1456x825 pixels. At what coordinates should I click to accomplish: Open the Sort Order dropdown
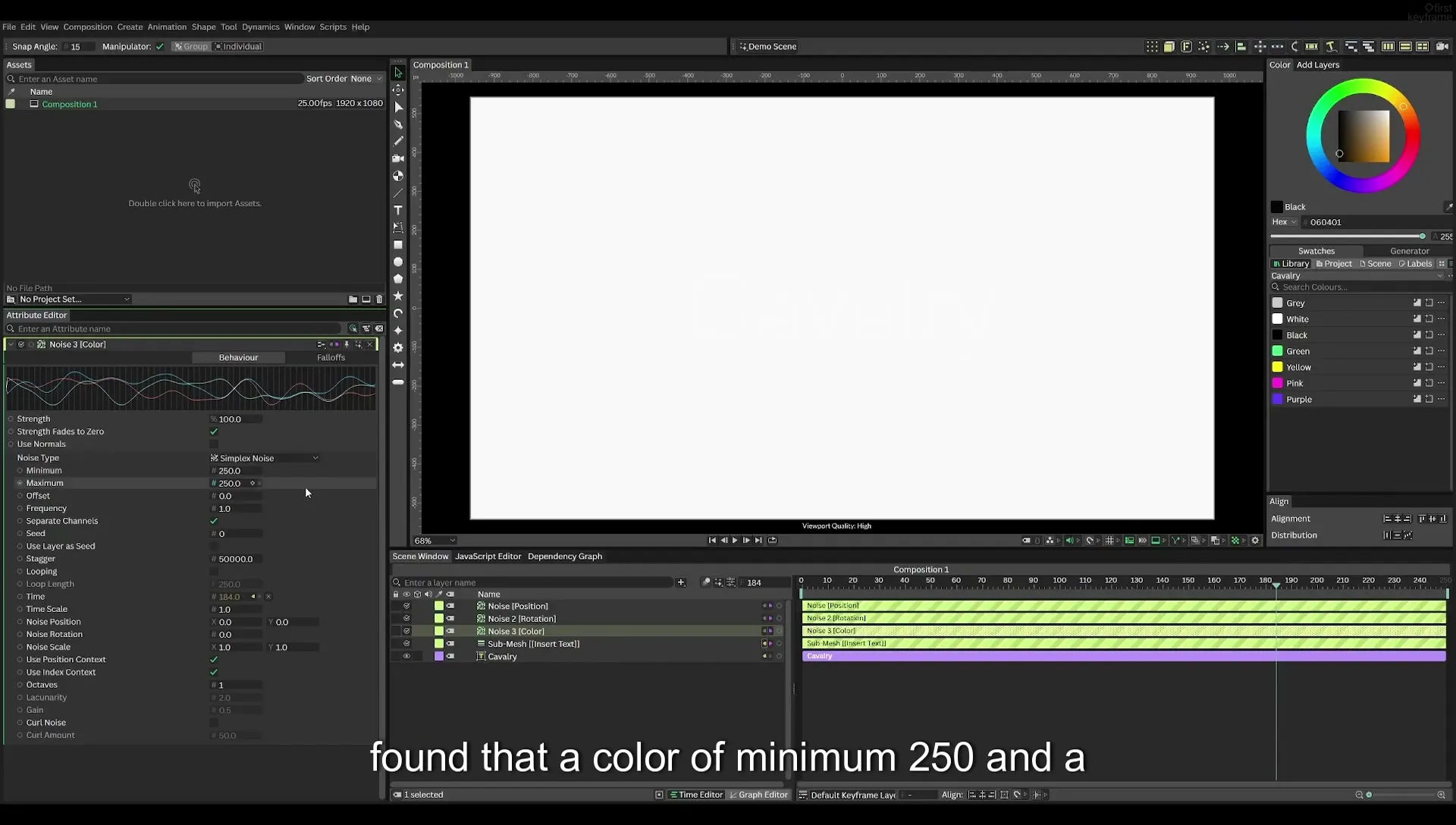pyautogui.click(x=366, y=79)
